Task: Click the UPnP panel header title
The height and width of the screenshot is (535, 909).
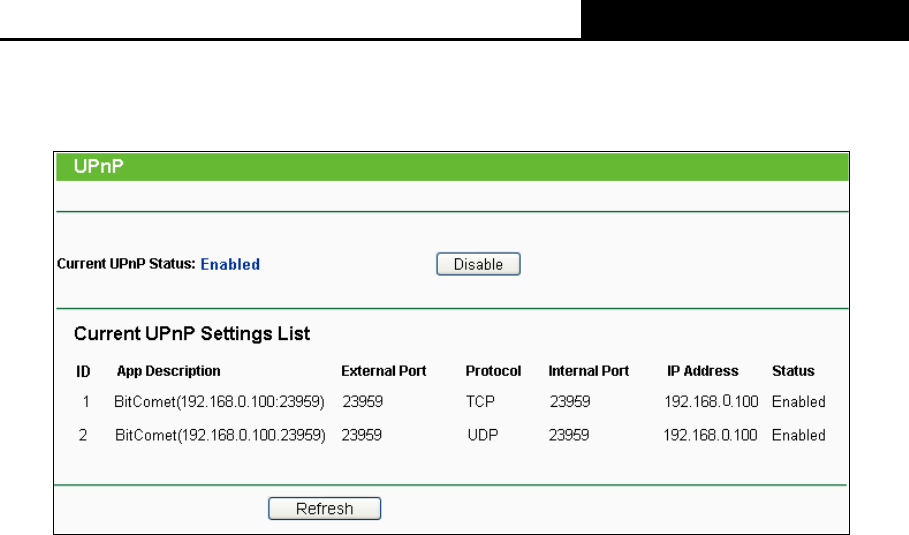Action: click(99, 166)
